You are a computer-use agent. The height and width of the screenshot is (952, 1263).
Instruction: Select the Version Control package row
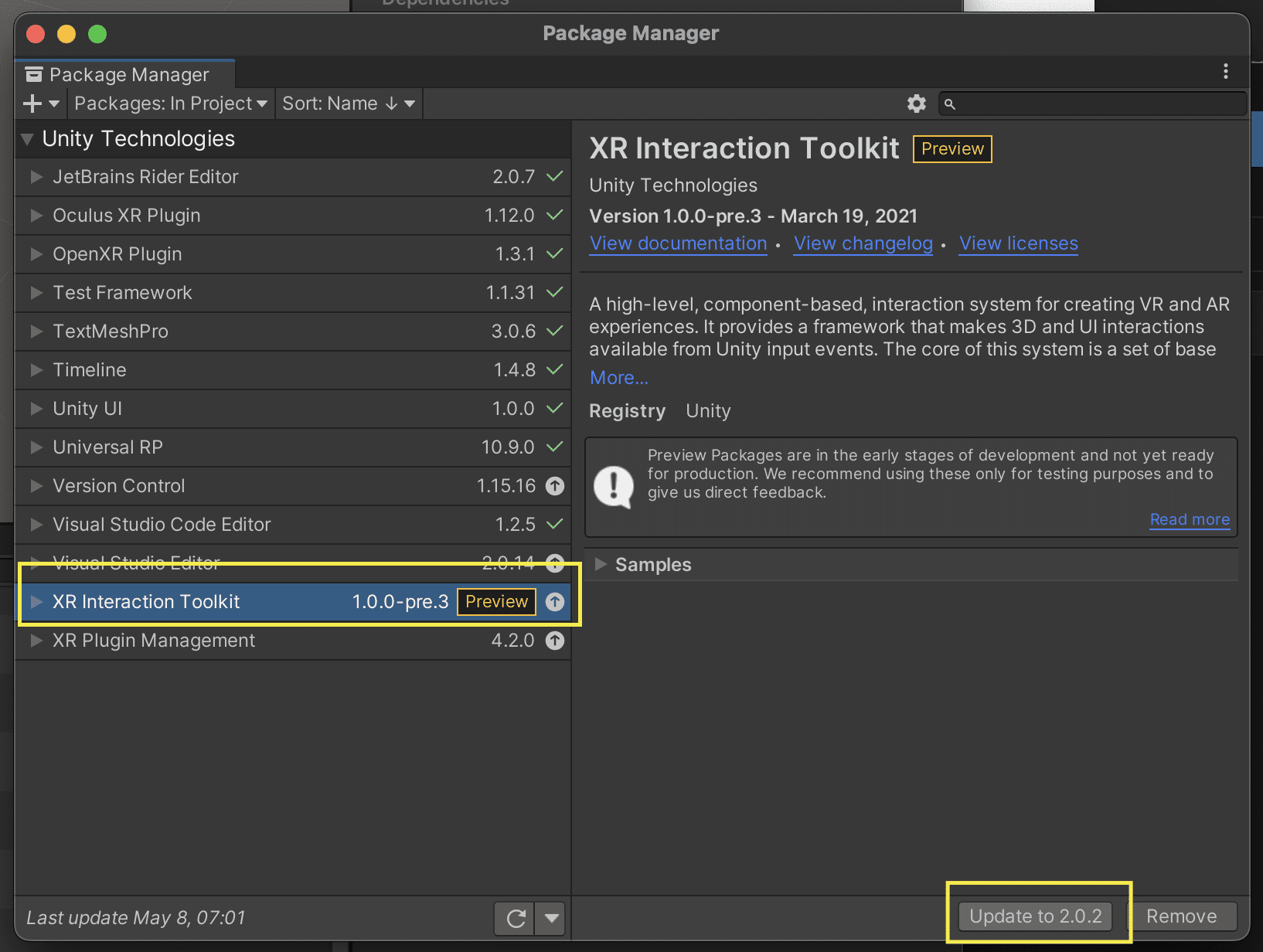[293, 486]
